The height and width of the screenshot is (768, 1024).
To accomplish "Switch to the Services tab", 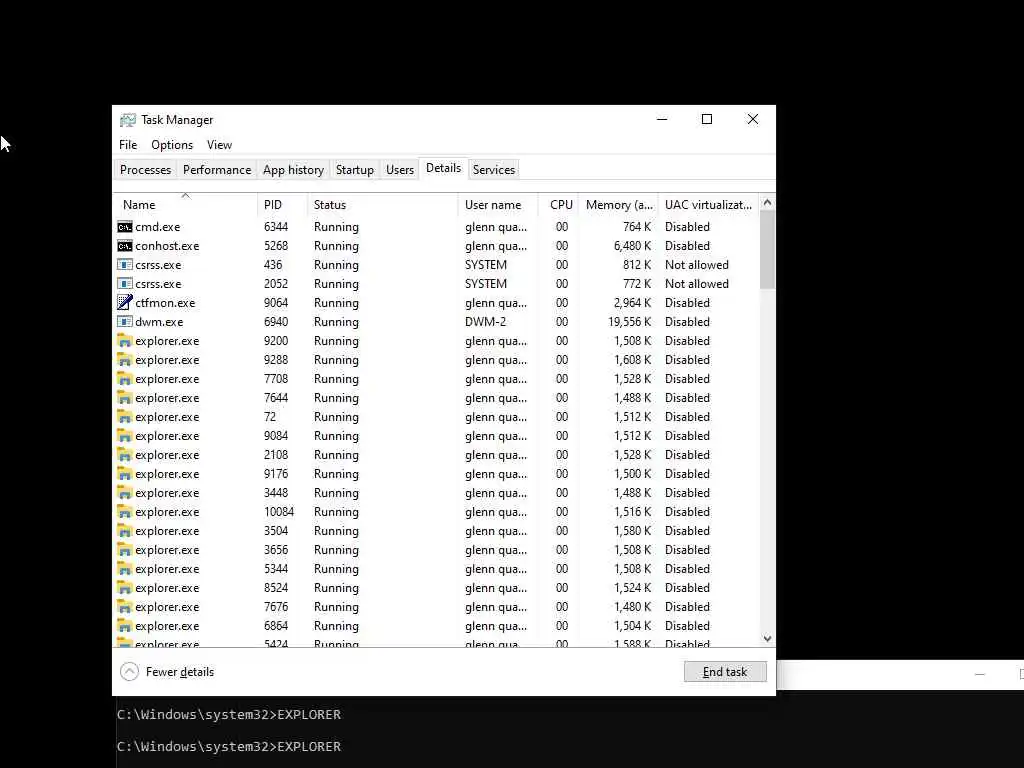I will (494, 170).
